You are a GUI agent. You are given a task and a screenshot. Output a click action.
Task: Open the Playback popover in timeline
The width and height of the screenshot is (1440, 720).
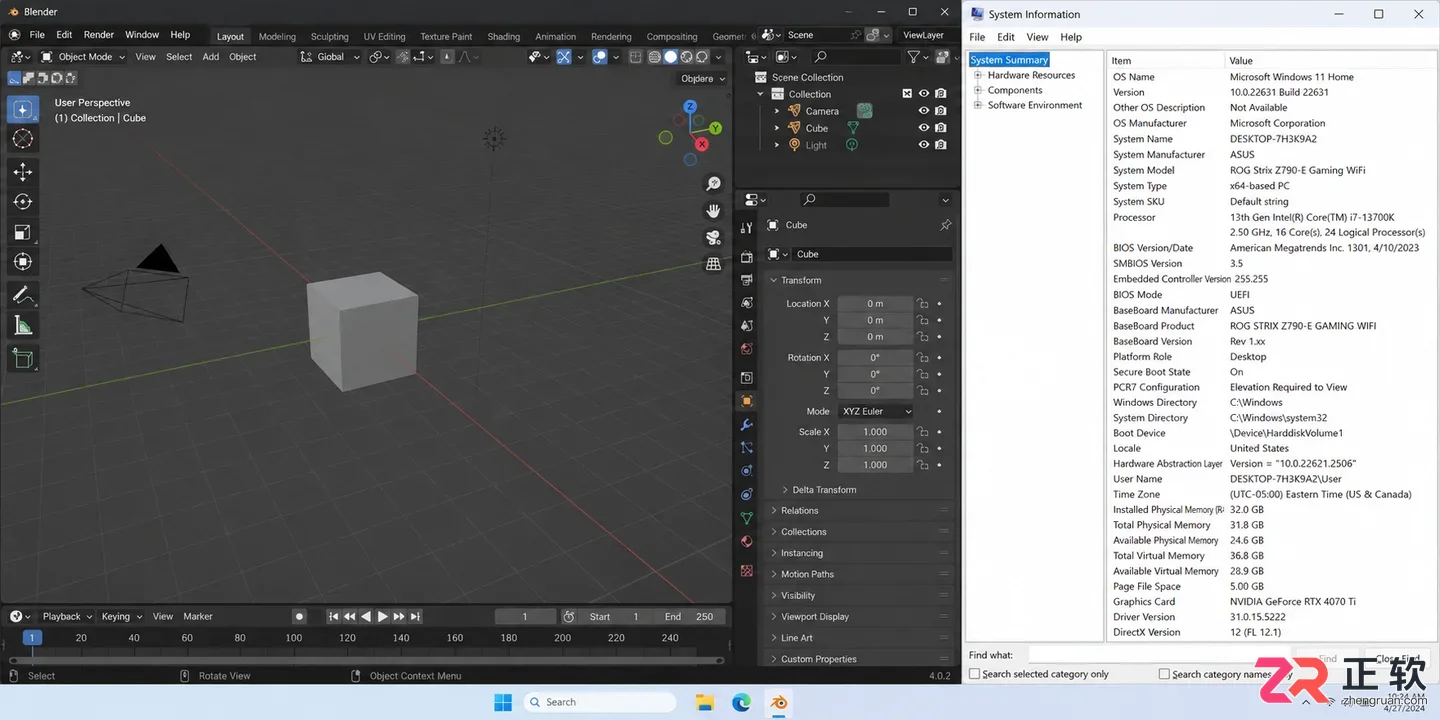pyautogui.click(x=67, y=617)
